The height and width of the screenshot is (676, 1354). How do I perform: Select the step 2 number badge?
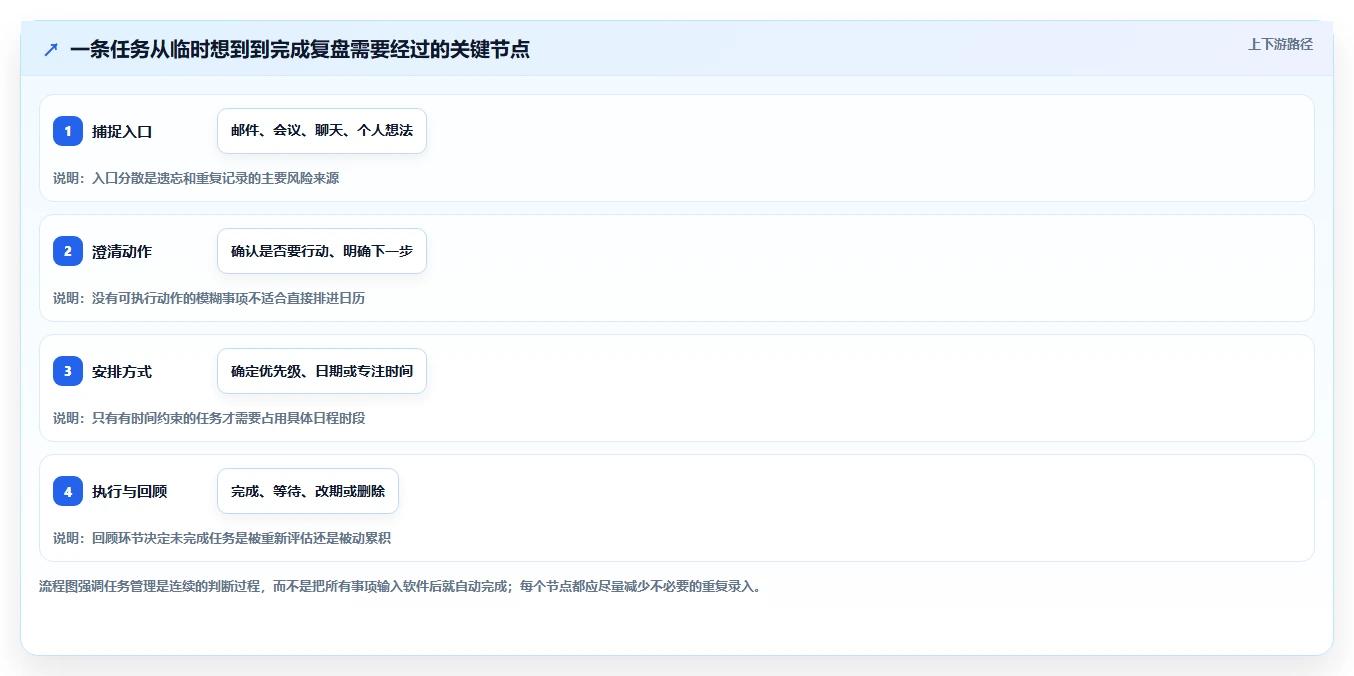68,251
